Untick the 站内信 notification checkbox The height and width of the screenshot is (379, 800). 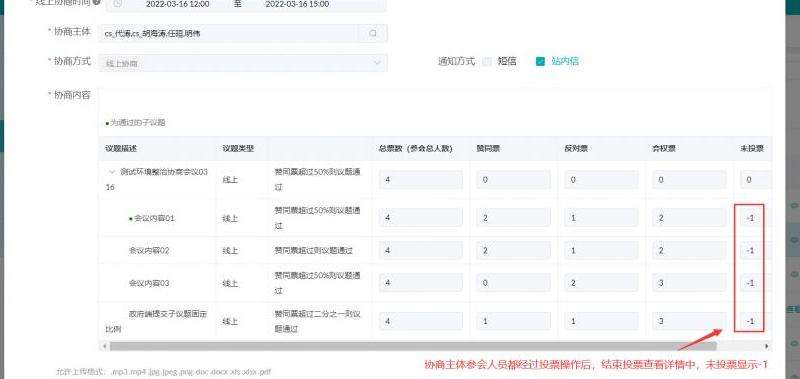point(540,62)
